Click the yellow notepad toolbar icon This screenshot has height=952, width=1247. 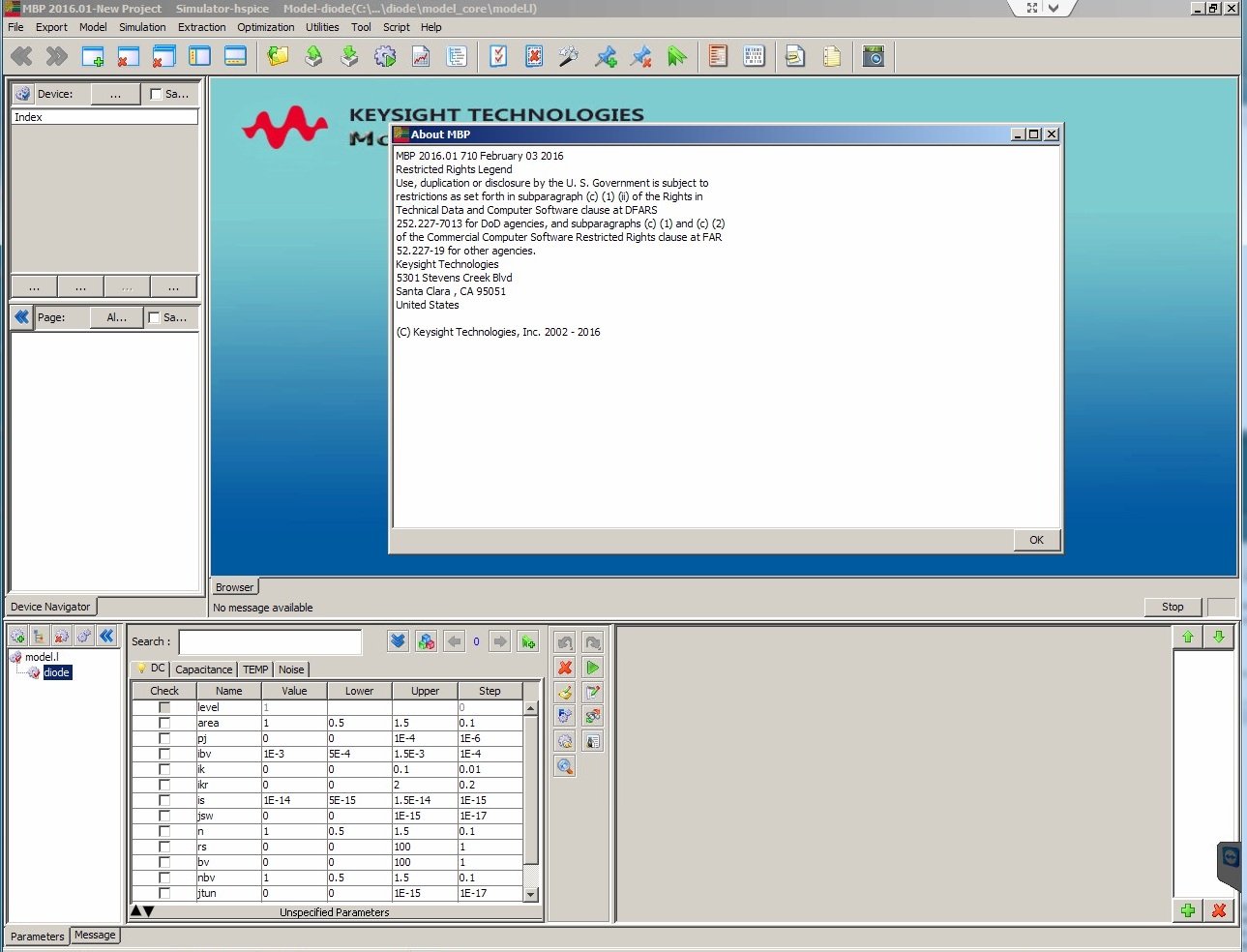point(831,56)
